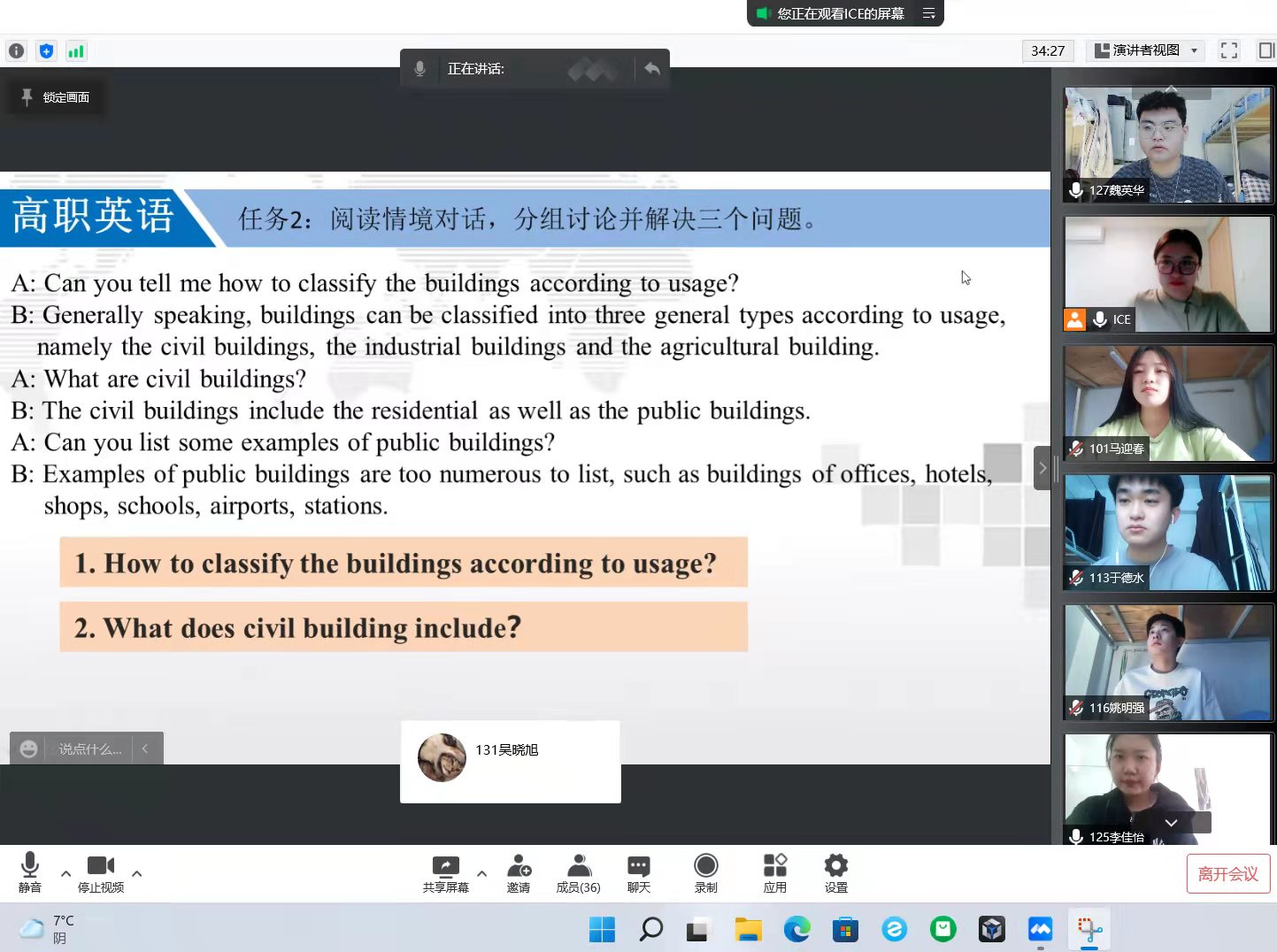Collapse the participant video side panel
Image resolution: width=1277 pixels, height=952 pixels.
pyautogui.click(x=1042, y=468)
